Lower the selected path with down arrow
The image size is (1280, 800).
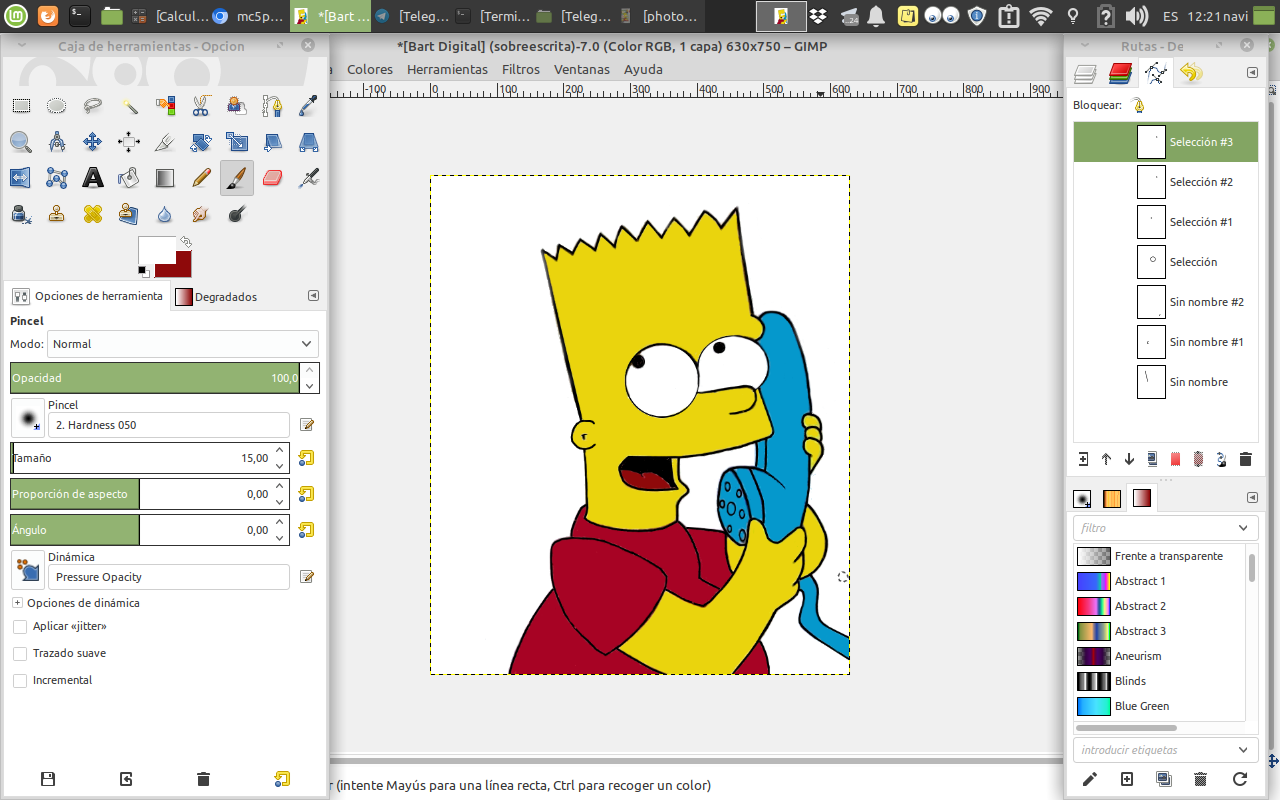(1129, 459)
